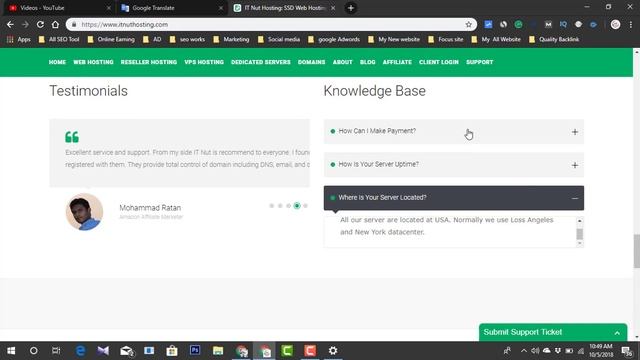Screen dimensions: 640x360
Task: Click the MozBar M extension icon
Action: click(x=548, y=24)
